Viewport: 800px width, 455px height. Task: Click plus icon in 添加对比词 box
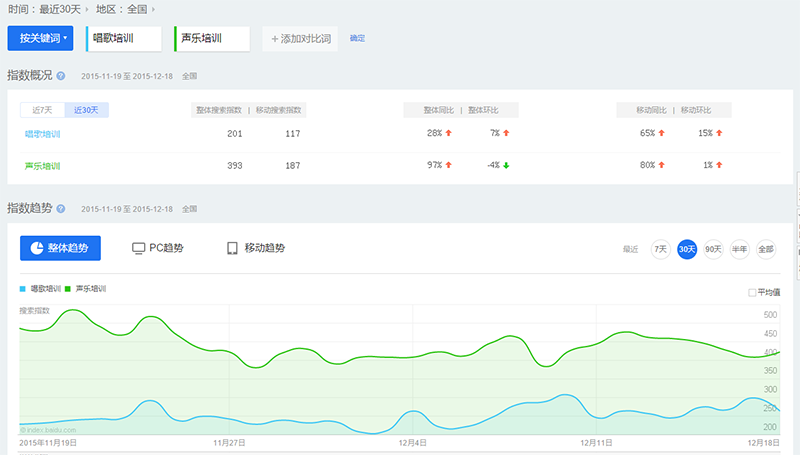pos(274,39)
